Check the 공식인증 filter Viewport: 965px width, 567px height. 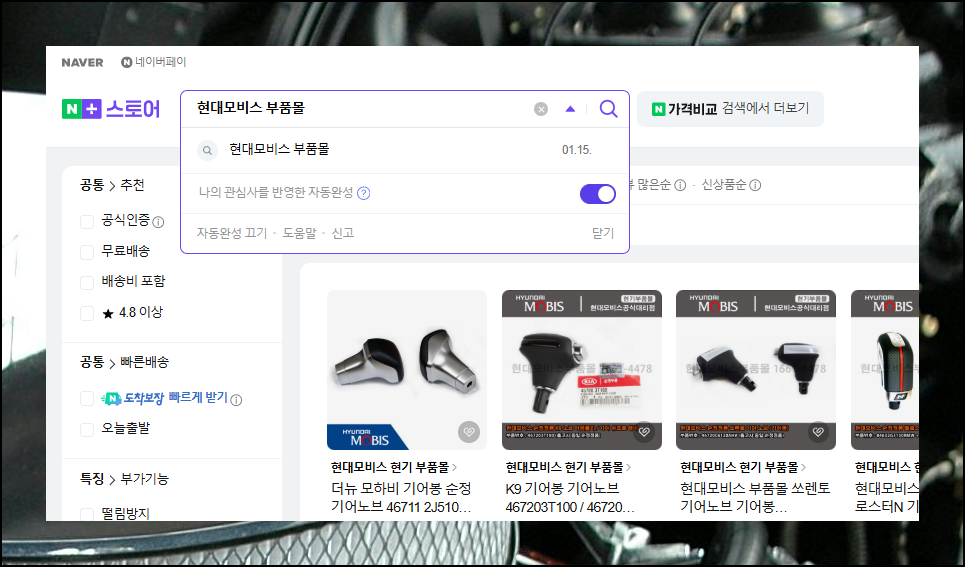87,222
